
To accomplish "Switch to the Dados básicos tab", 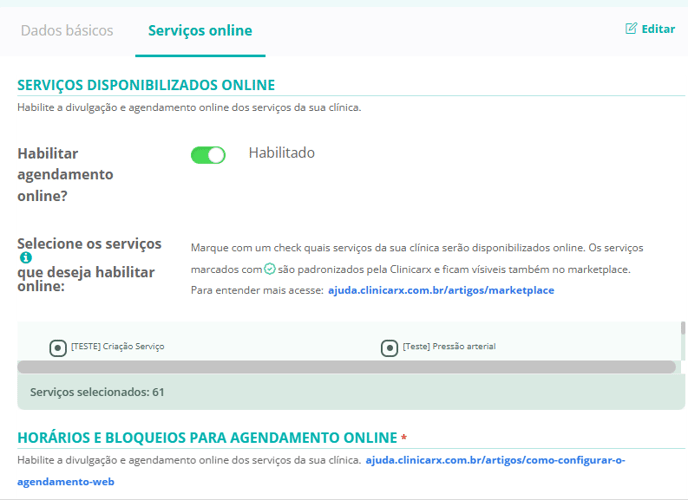I will tap(67, 30).
